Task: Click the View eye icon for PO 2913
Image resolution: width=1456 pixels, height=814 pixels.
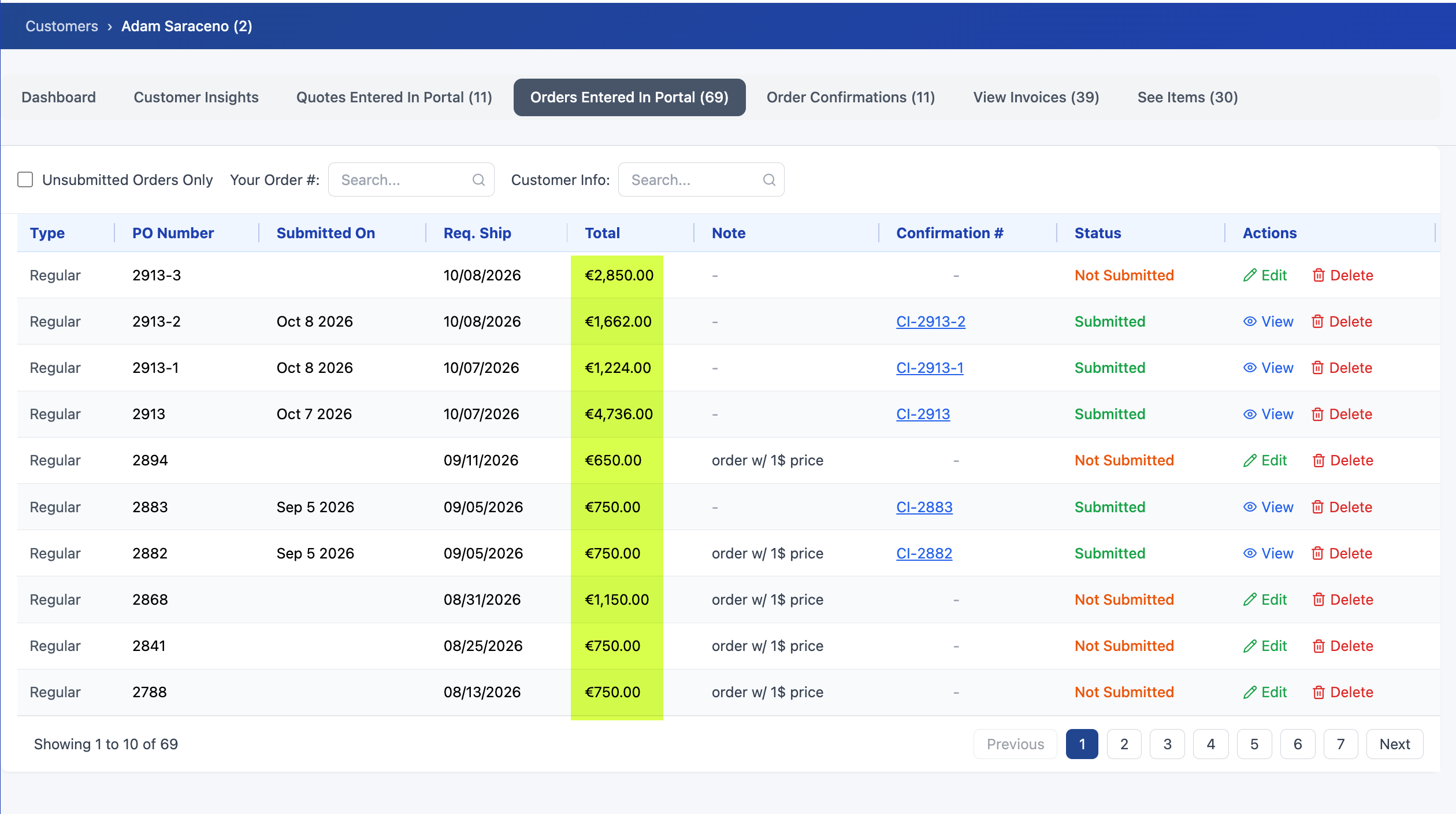Action: [1250, 414]
